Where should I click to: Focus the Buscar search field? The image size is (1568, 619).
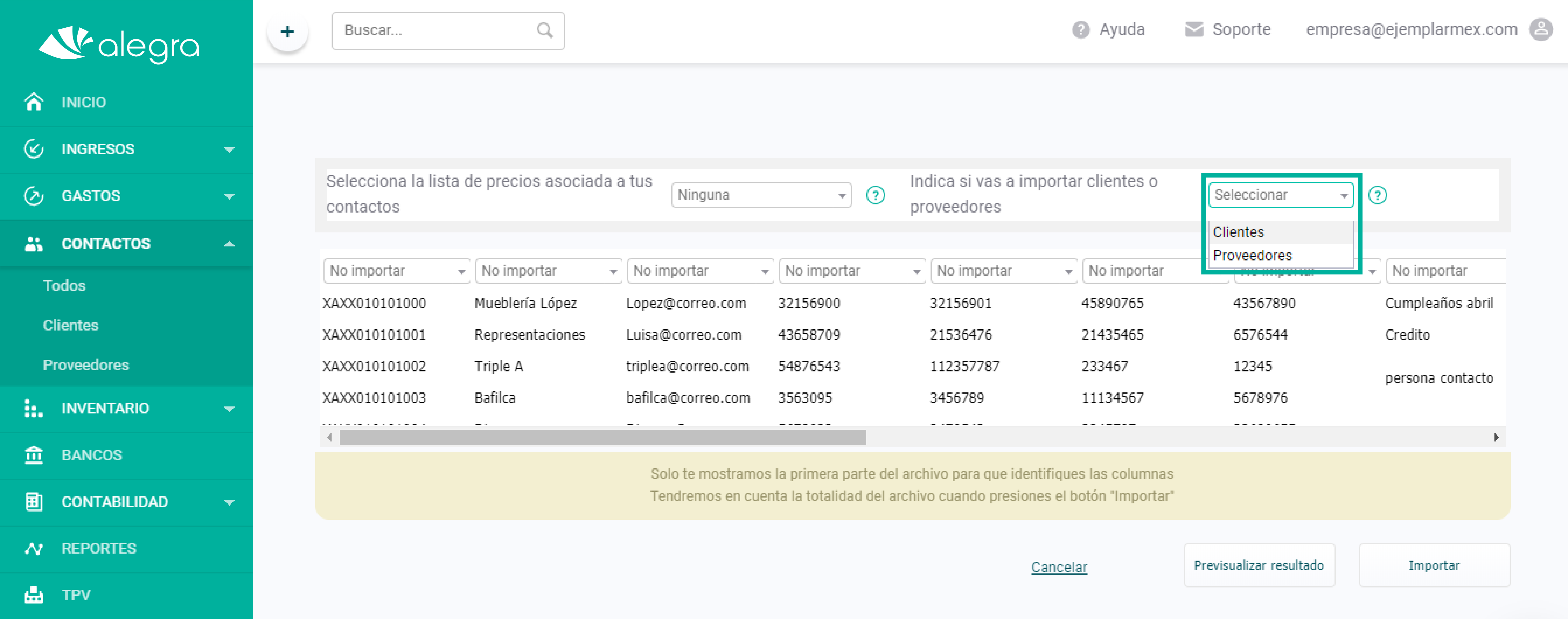click(448, 30)
